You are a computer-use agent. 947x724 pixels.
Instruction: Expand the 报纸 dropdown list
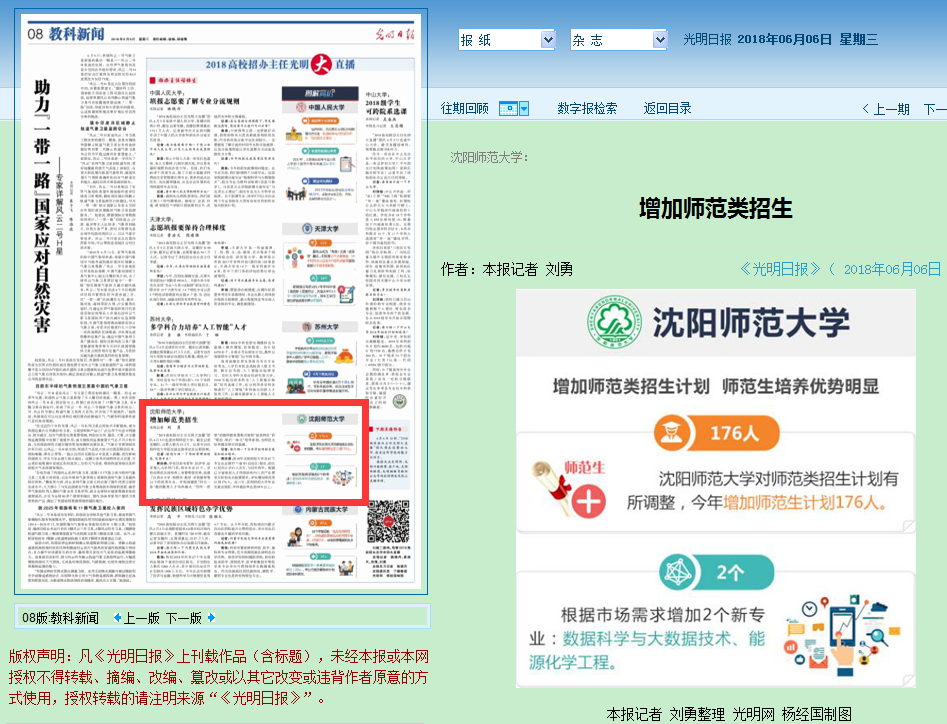[547, 40]
